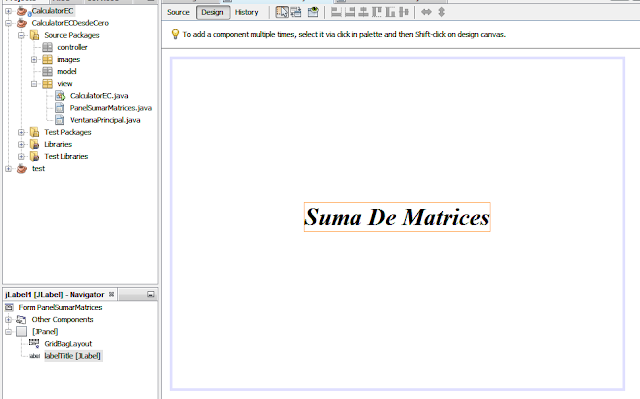Click the third alignment icon with the center bar
This screenshot has width=640, height=399.
tap(363, 12)
